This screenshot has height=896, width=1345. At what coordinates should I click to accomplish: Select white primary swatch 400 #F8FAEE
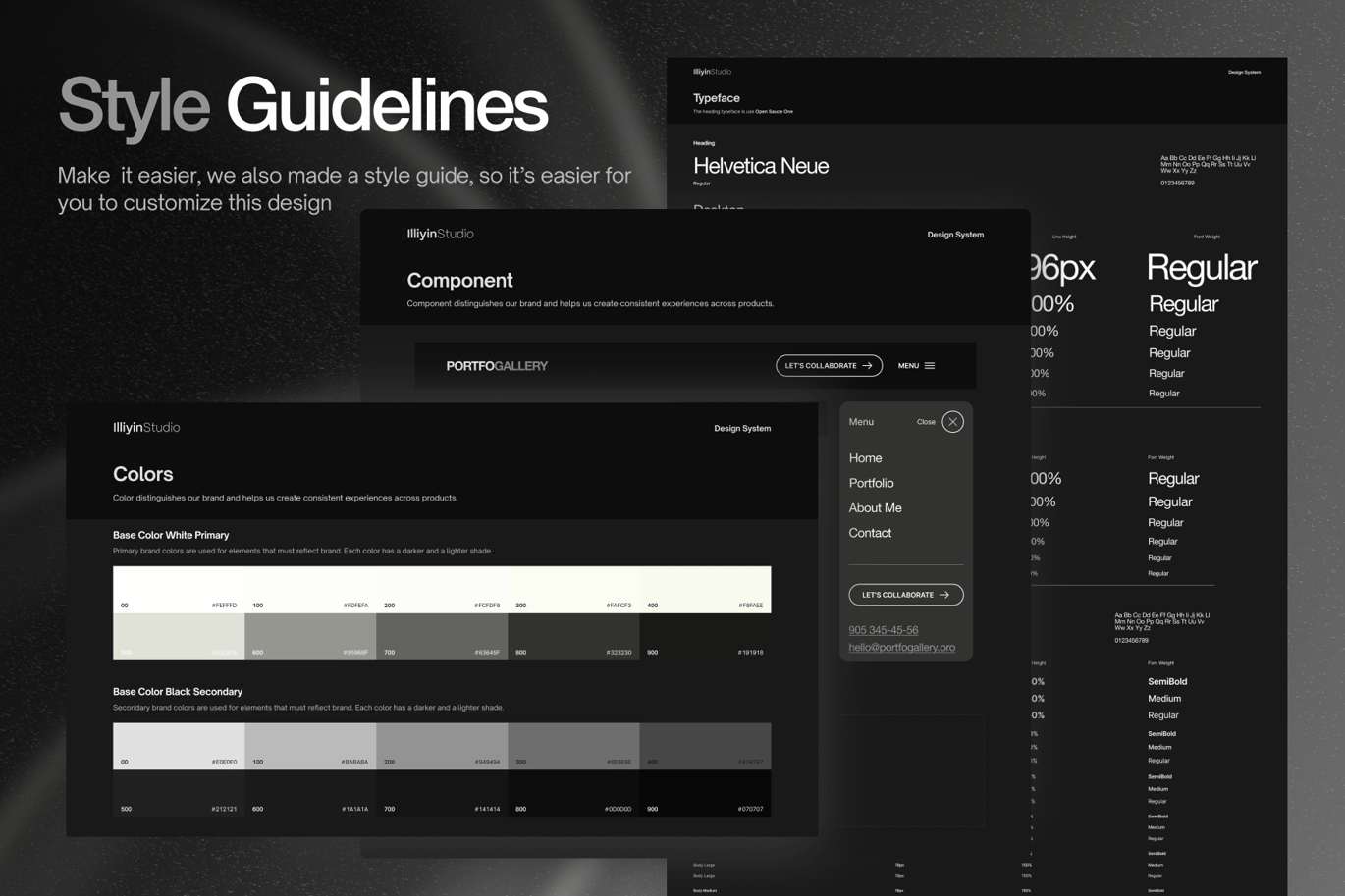pyautogui.click(x=705, y=590)
